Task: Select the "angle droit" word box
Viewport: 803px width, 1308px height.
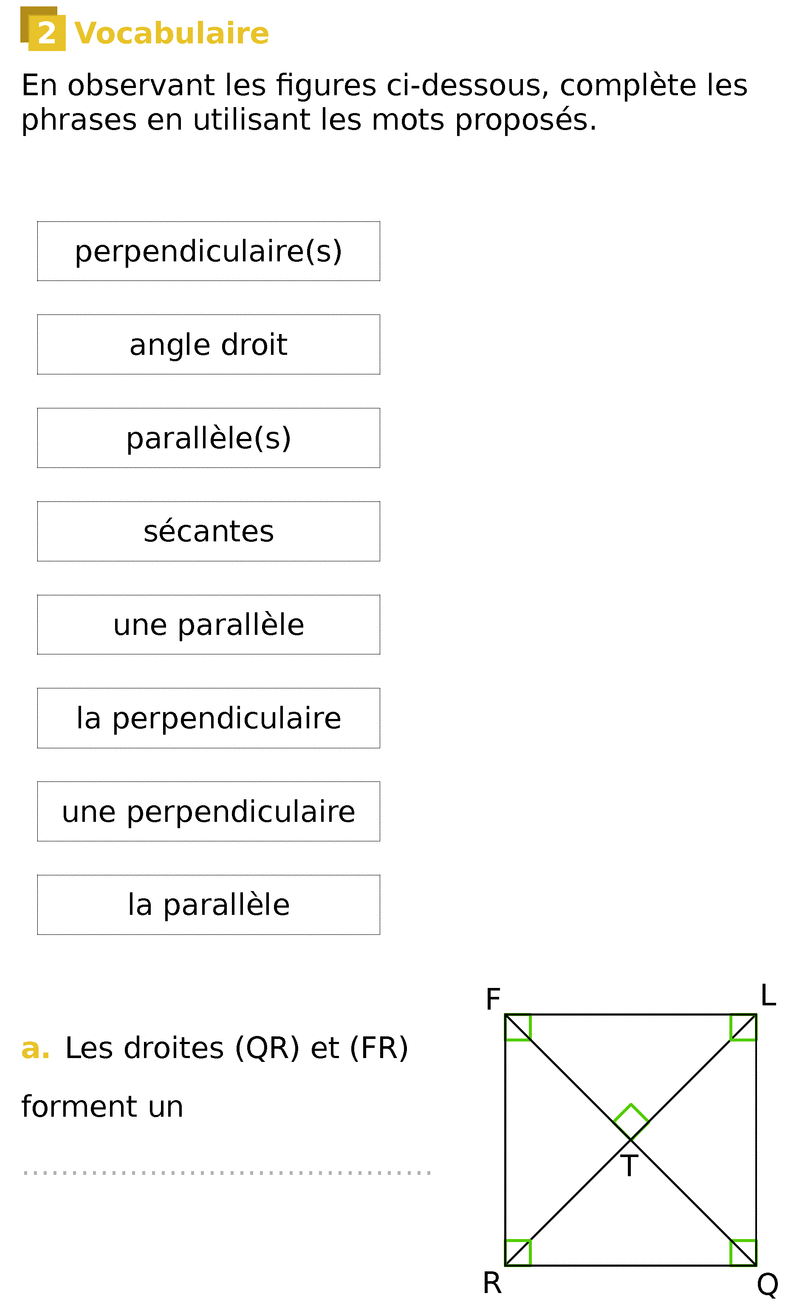Action: pyautogui.click(x=208, y=345)
